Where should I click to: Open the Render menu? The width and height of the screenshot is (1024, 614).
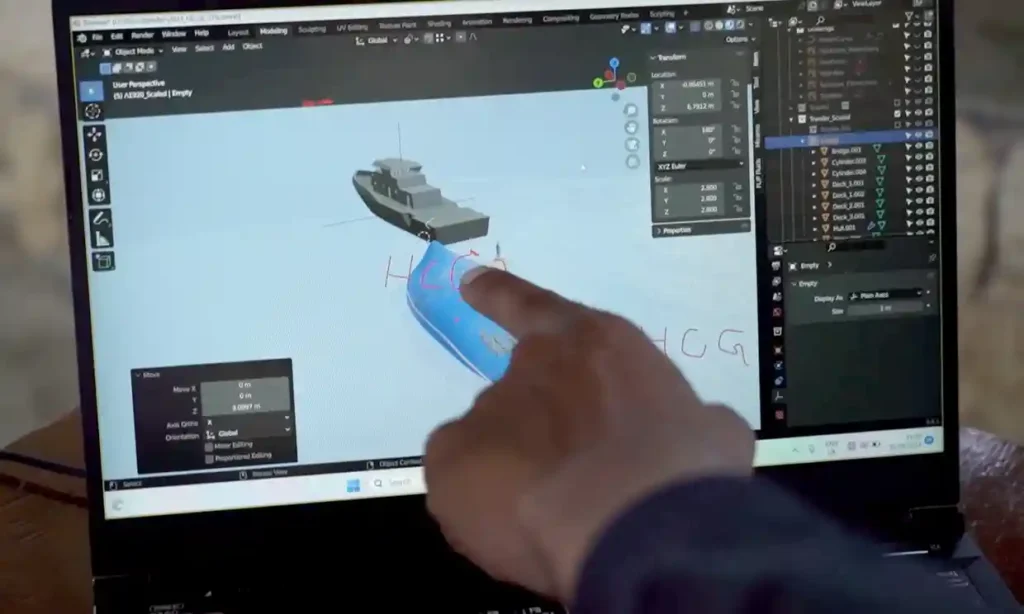142,35
